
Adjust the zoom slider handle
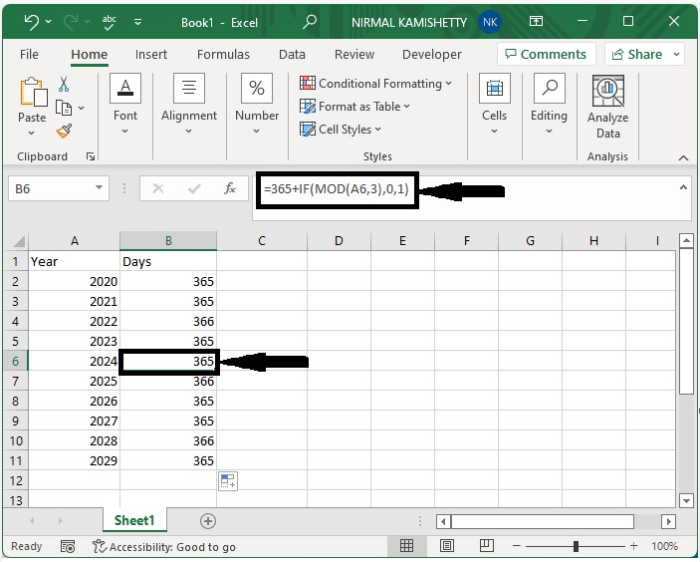point(576,546)
